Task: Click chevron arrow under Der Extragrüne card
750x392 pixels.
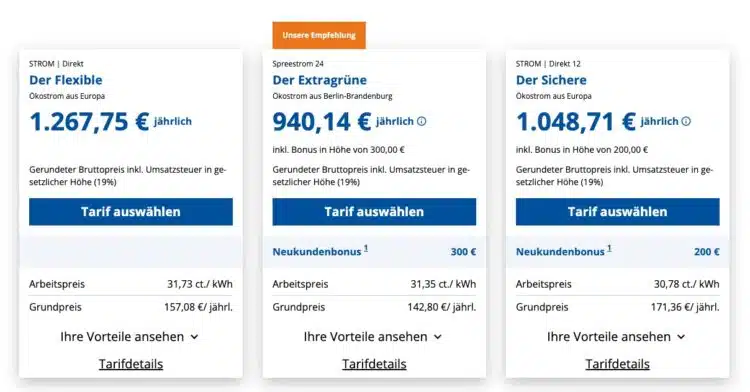Action: click(438, 337)
